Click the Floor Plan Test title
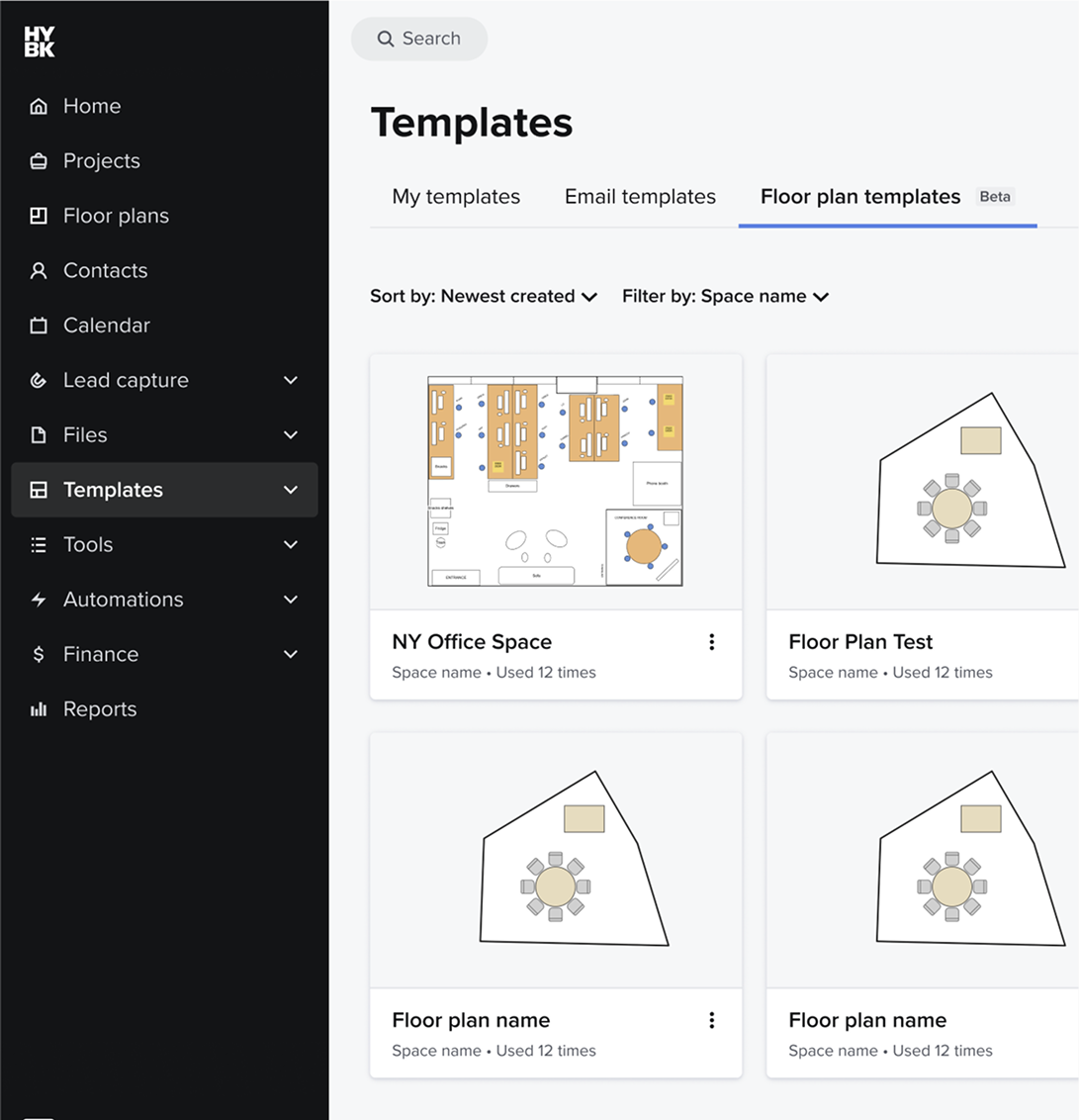 (860, 642)
